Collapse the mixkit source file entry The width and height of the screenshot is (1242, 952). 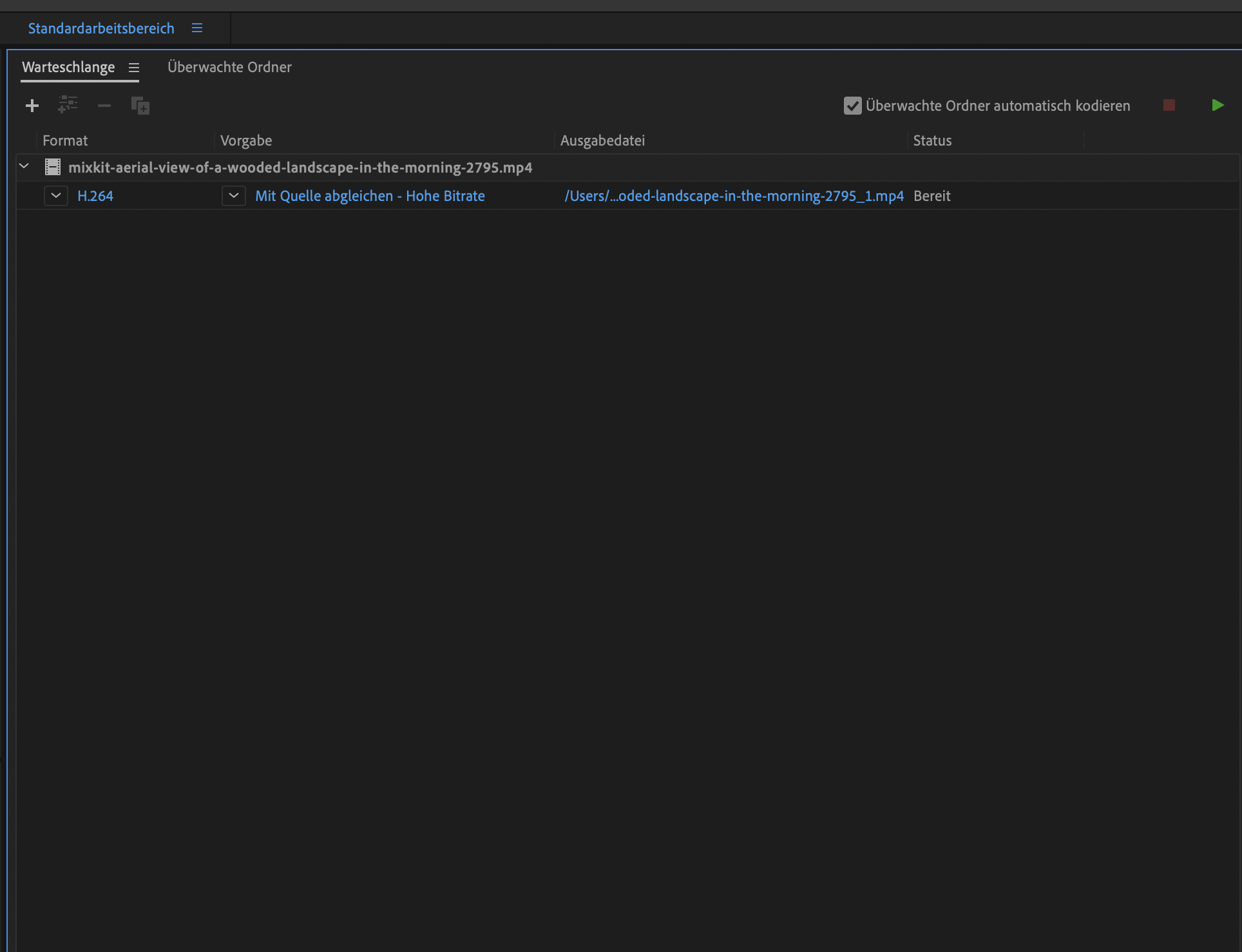(24, 167)
